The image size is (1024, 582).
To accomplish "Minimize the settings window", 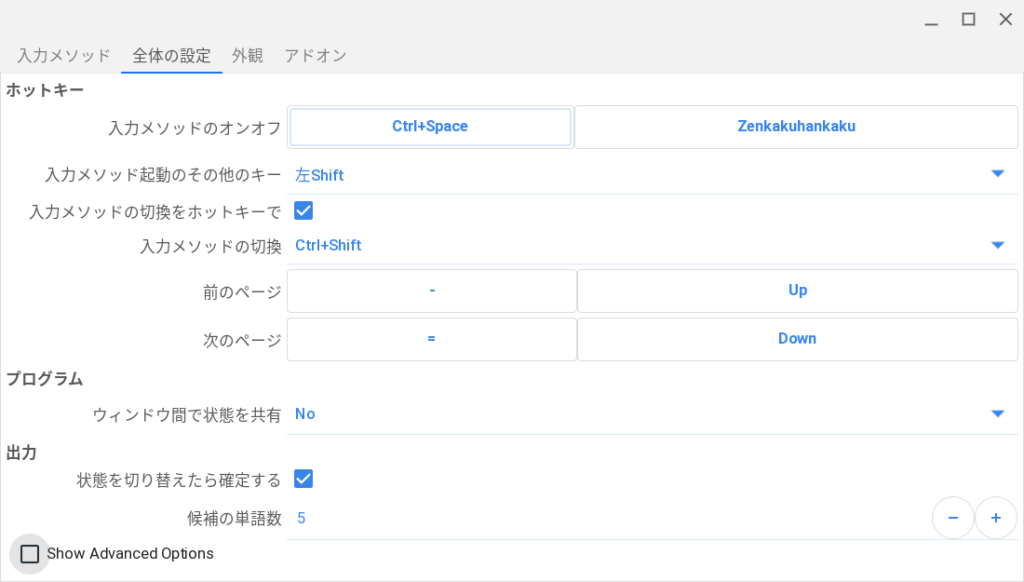I will 931,21.
